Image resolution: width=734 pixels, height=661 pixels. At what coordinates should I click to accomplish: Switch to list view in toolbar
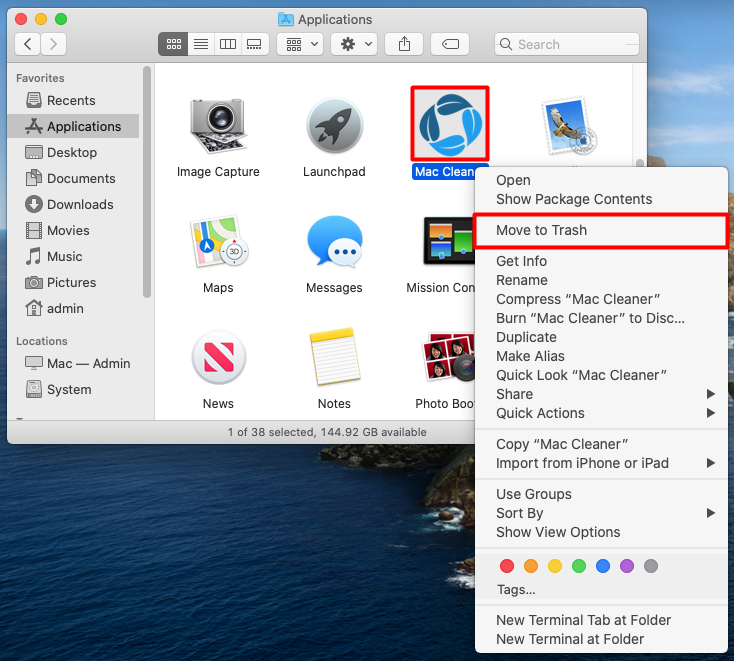tap(201, 44)
